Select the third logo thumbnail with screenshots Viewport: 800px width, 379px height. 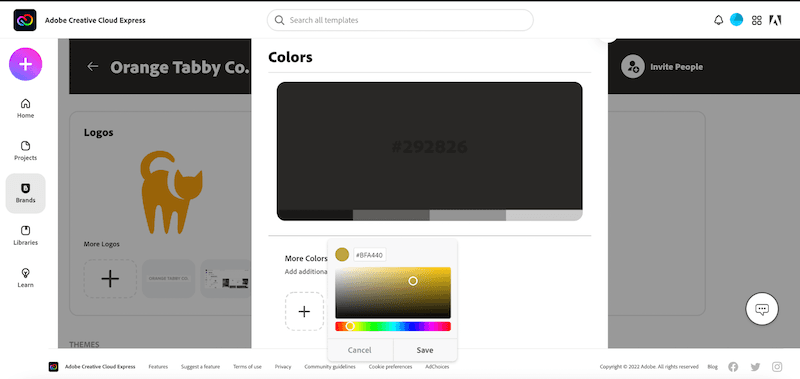(x=227, y=279)
